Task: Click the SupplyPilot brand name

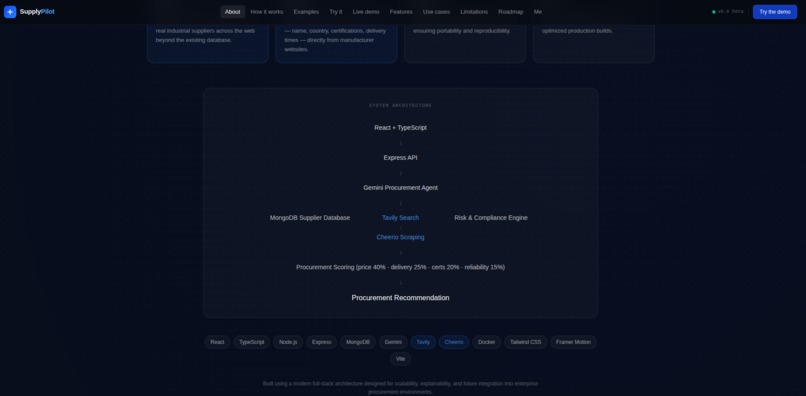Action: click(x=37, y=12)
